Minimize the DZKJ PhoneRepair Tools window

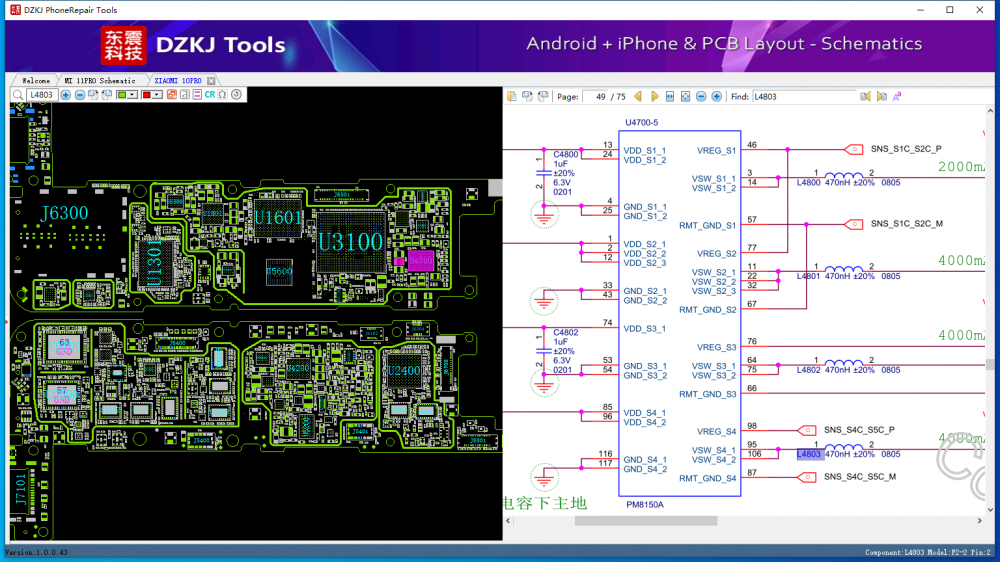tap(920, 10)
